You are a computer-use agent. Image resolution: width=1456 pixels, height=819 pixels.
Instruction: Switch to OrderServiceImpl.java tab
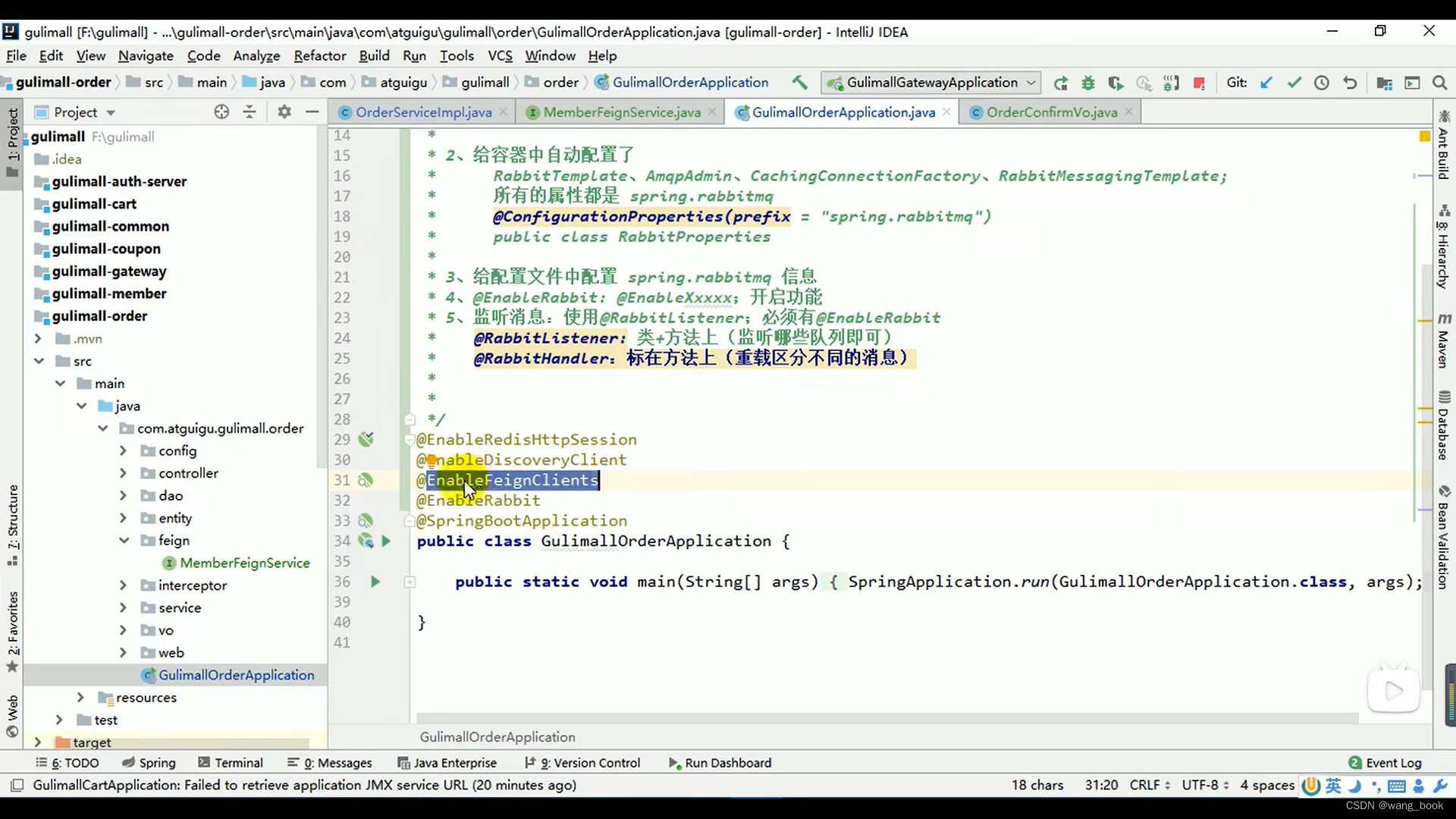[423, 112]
